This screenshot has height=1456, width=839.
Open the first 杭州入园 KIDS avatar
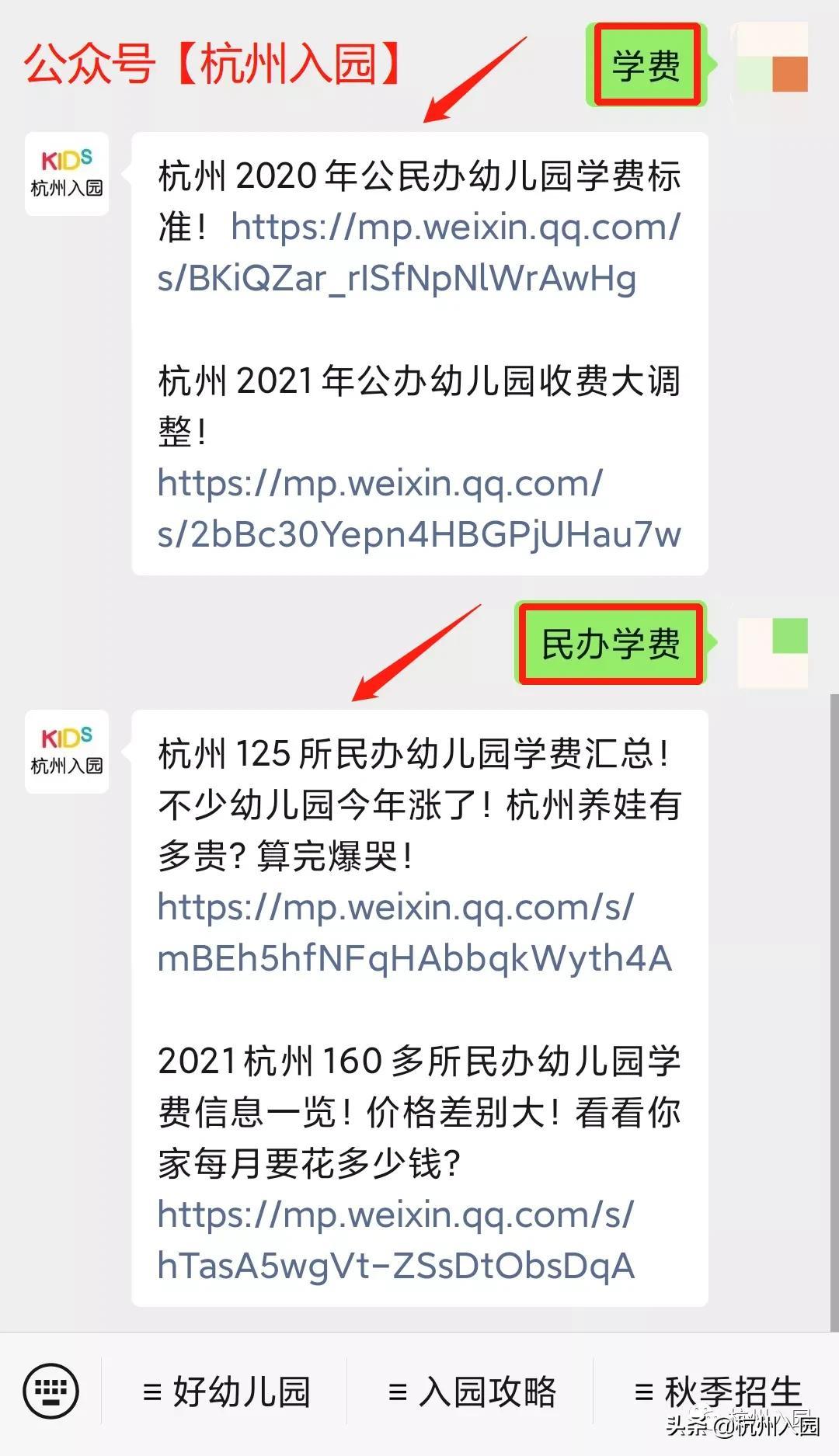click(x=67, y=174)
